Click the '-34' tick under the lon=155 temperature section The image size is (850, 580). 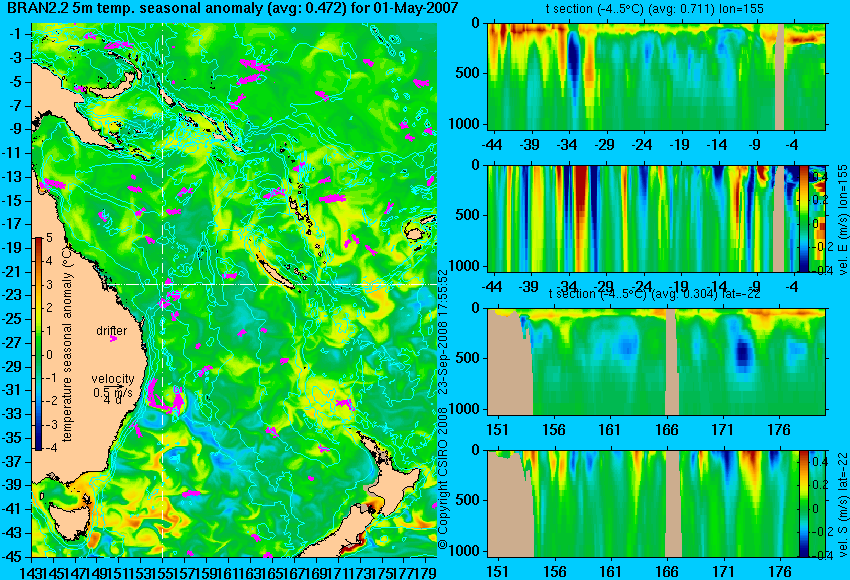click(567, 145)
